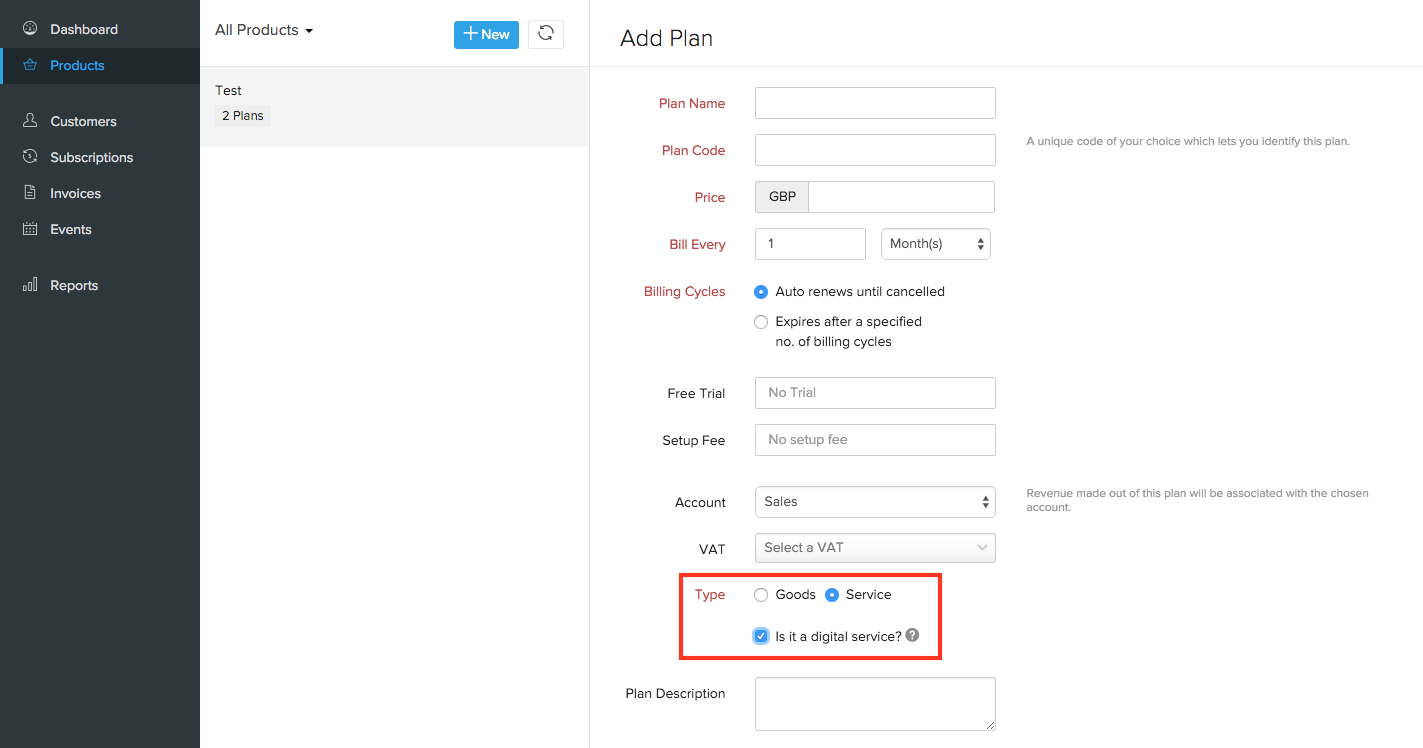Click the Reports bar chart icon
Image resolution: width=1423 pixels, height=748 pixels.
(30, 285)
